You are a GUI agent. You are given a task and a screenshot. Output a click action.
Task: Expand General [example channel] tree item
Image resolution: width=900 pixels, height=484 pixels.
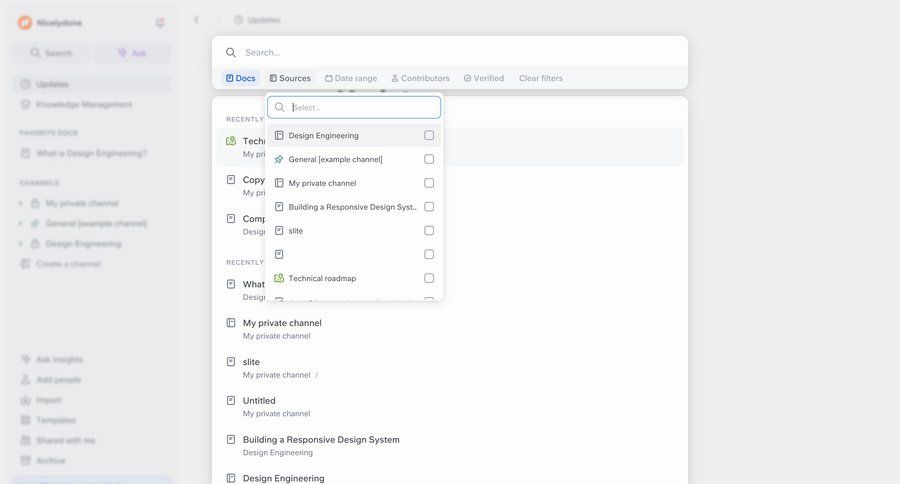(x=21, y=223)
